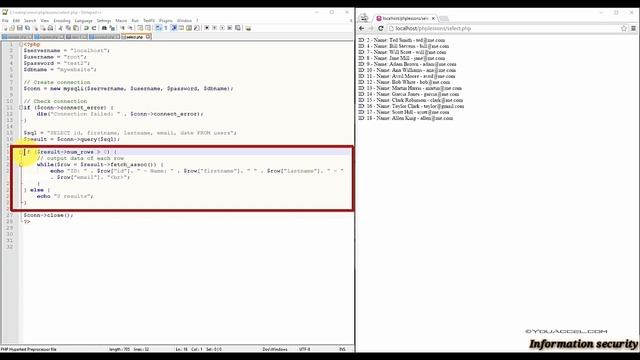
Task: Click the synchronize horizontal scrolling icon
Action: coord(148,28)
